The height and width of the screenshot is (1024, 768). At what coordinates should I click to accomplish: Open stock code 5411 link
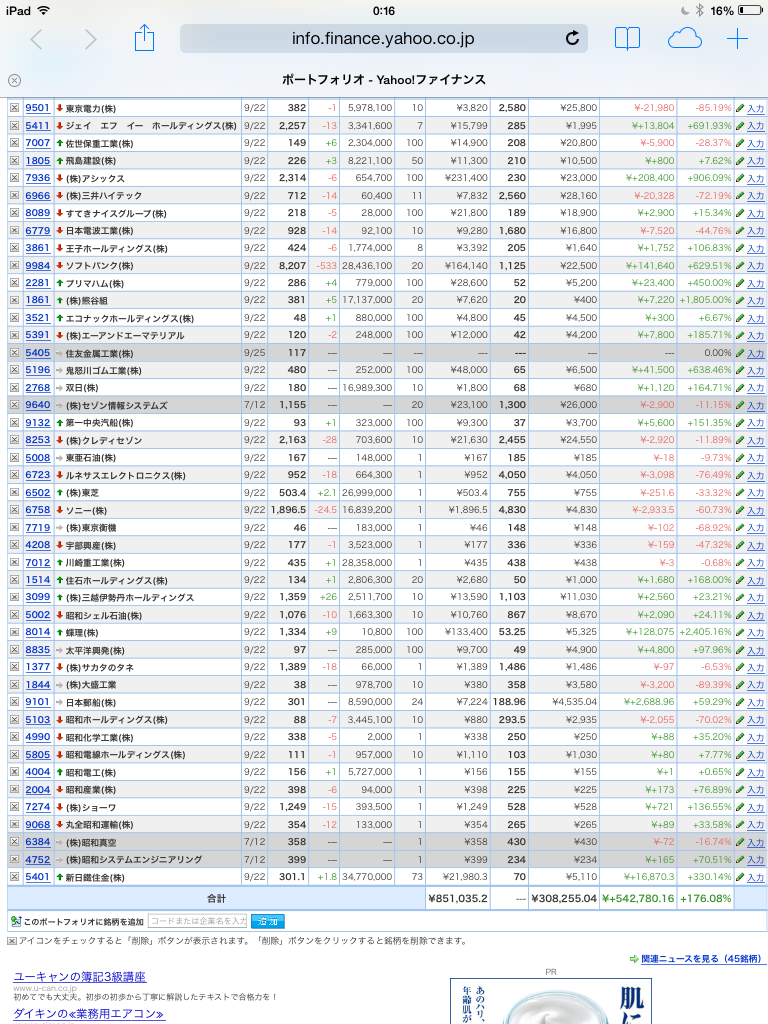[37, 125]
